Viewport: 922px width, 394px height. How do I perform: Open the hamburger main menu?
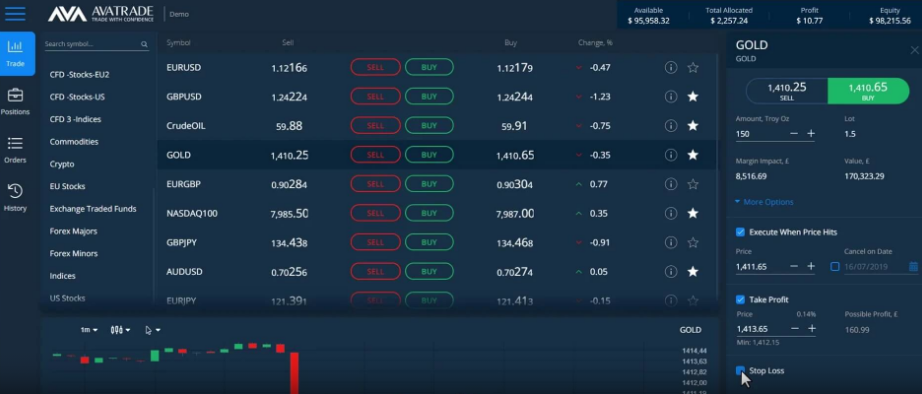click(15, 14)
